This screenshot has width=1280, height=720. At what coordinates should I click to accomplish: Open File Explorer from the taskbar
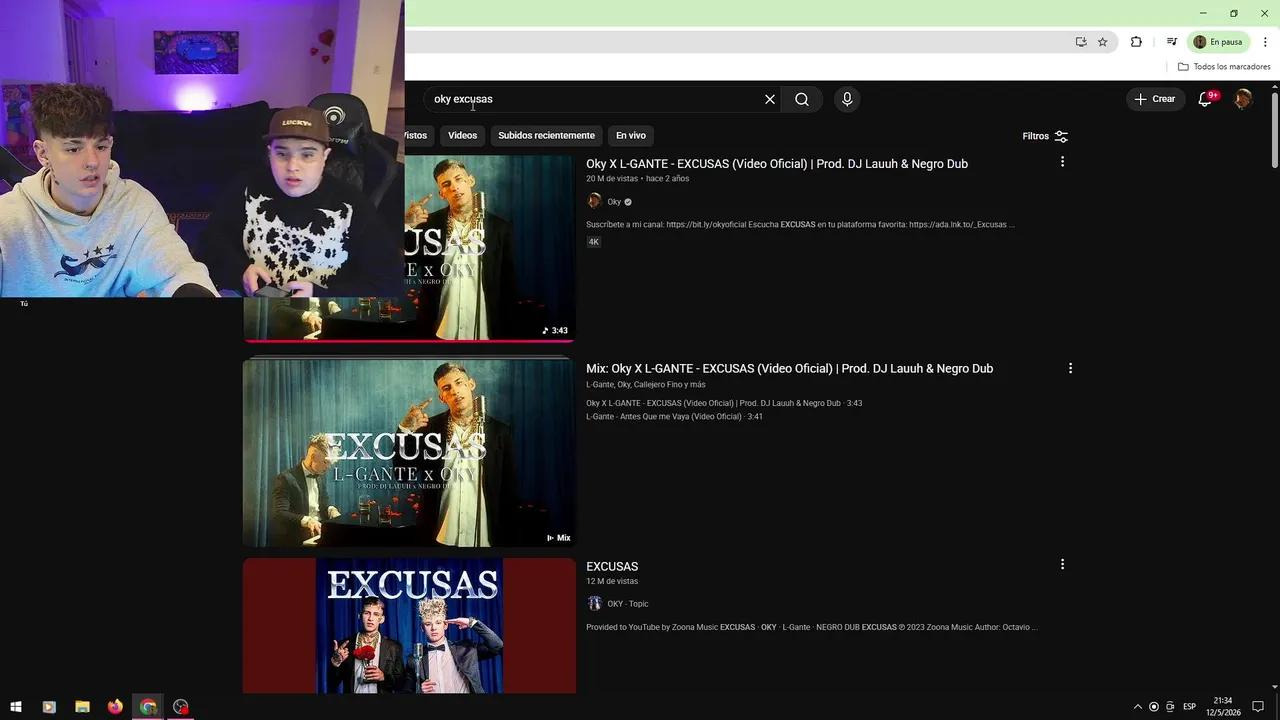point(82,707)
